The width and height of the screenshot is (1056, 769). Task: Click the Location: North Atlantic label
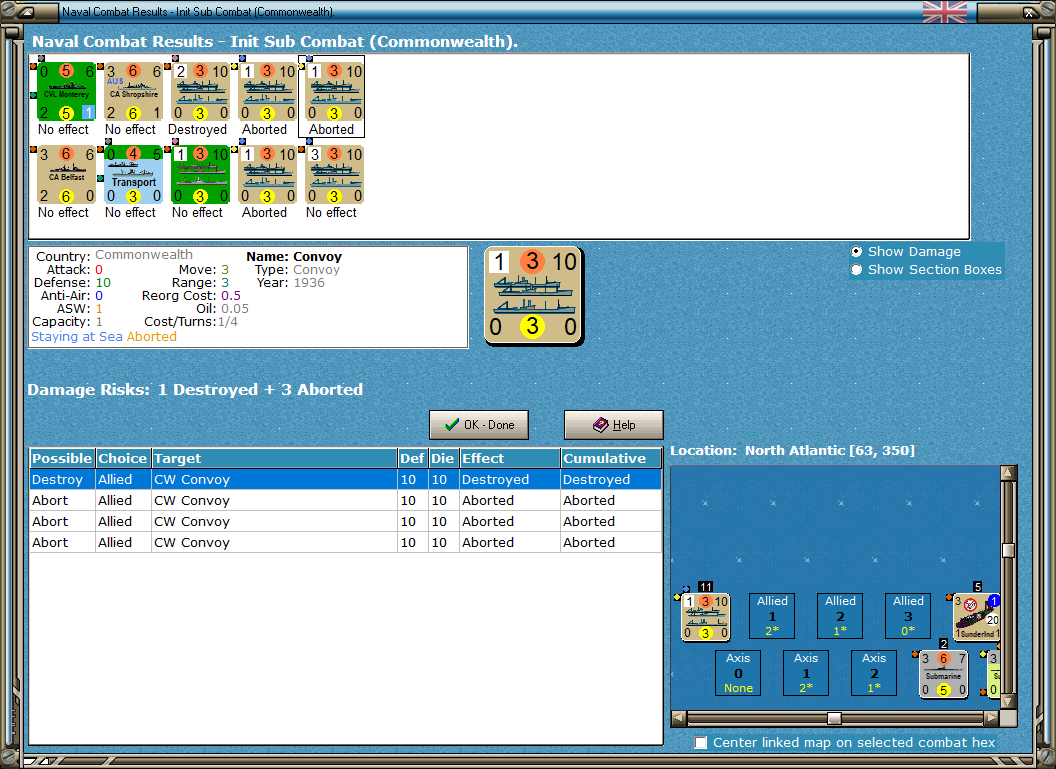(x=793, y=450)
